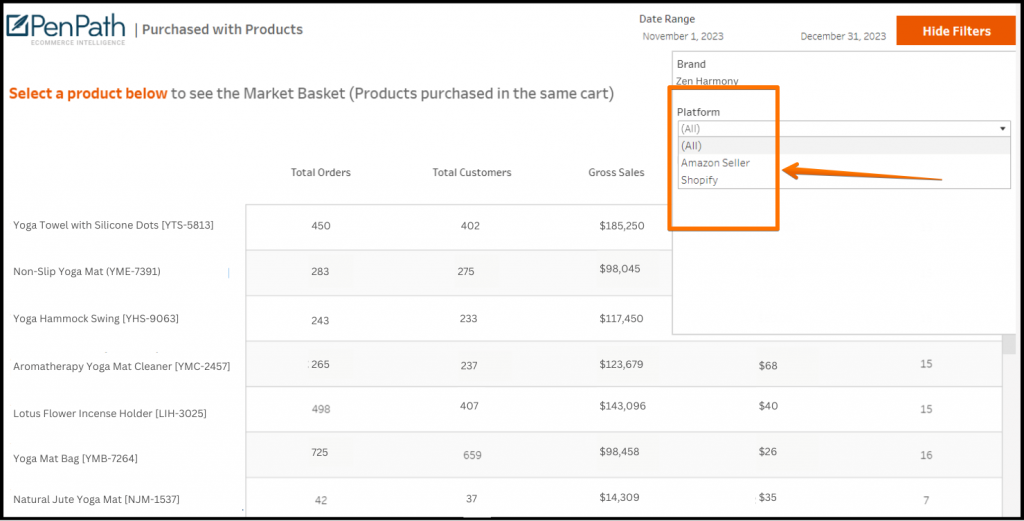Click the Gross Sales column header
The image size is (1024, 521).
[616, 172]
